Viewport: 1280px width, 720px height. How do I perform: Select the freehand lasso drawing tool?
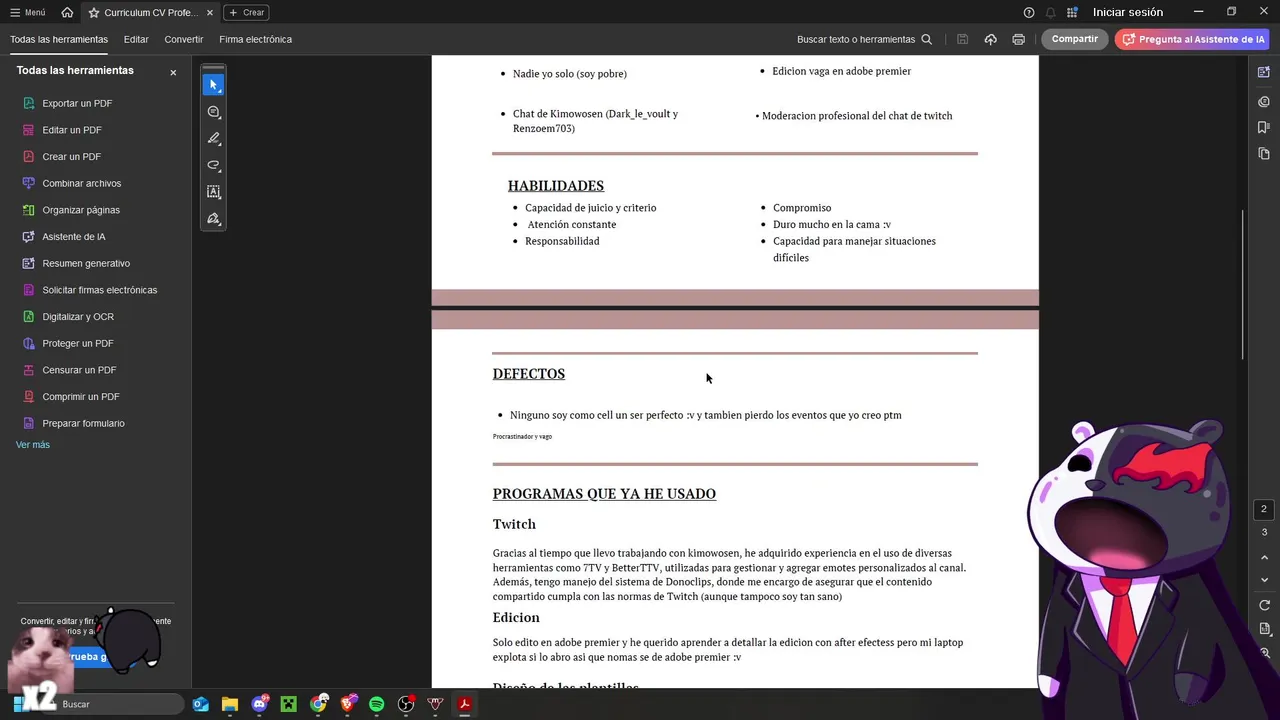click(x=213, y=165)
